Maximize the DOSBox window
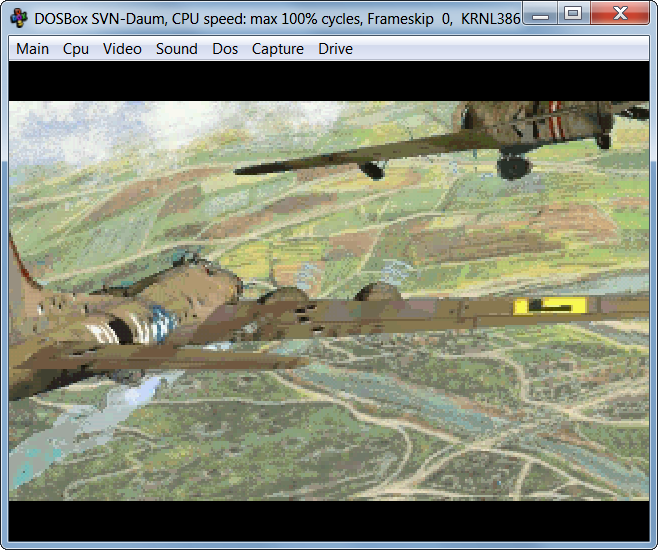The image size is (658, 550). tap(573, 14)
